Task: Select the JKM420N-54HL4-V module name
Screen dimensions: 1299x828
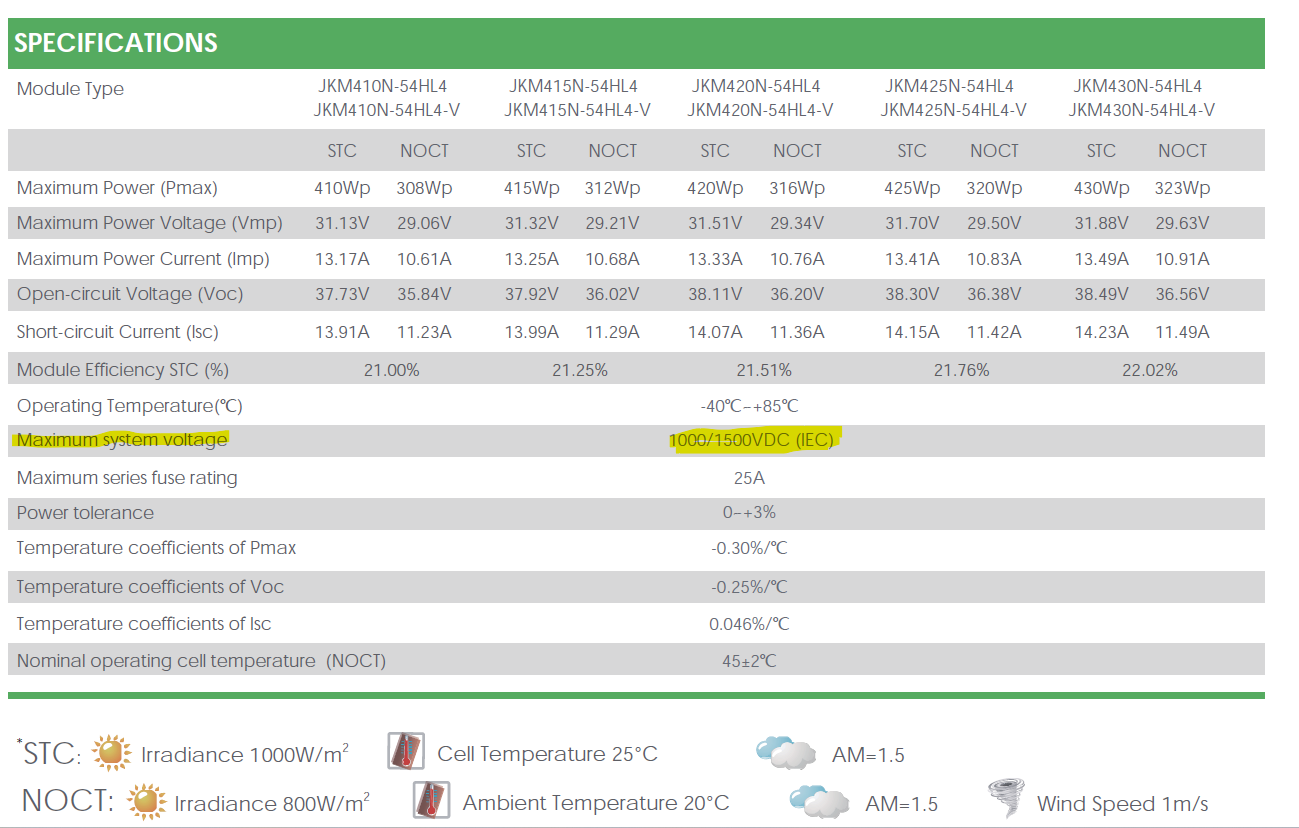Action: click(x=760, y=110)
